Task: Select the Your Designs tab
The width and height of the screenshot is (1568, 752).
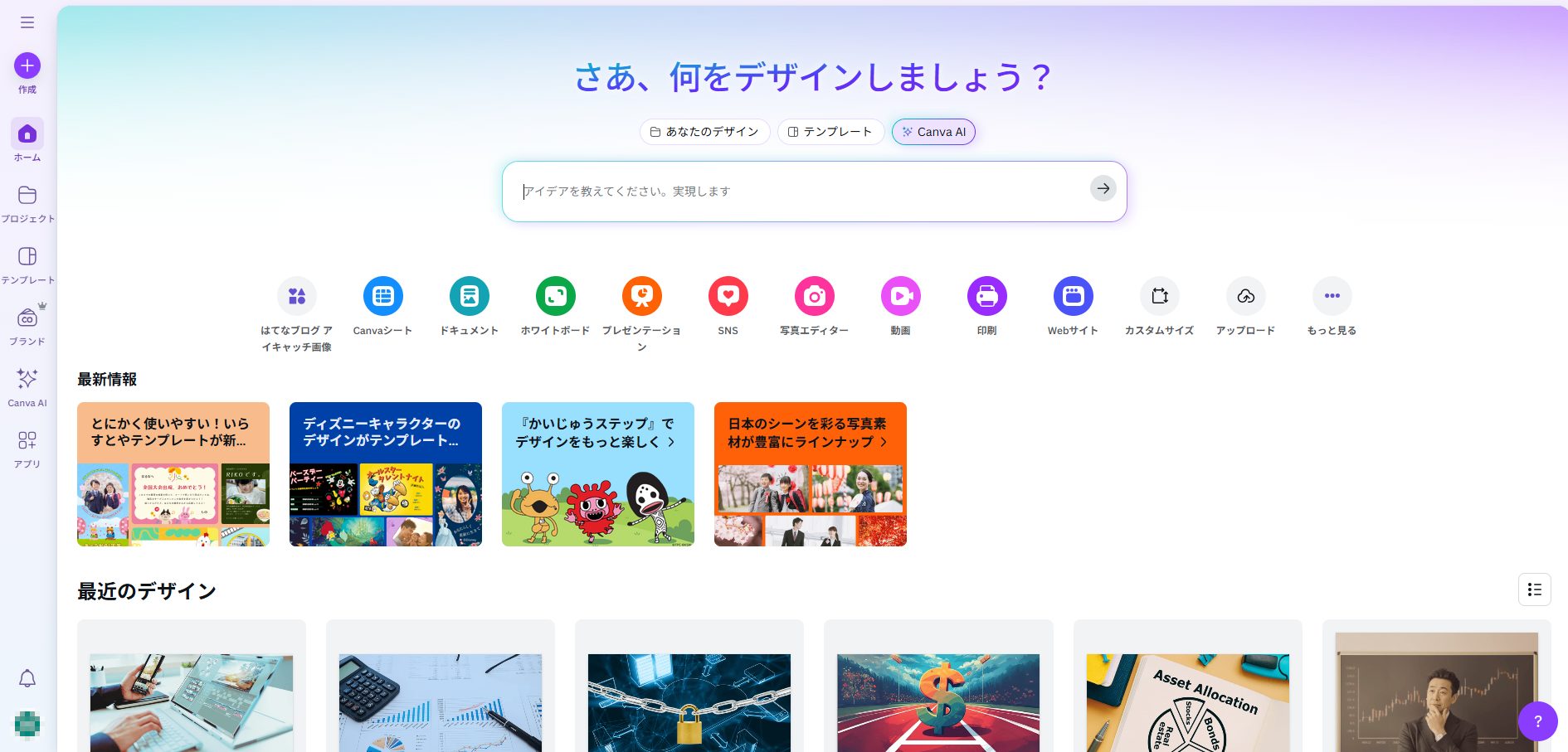Action: pos(704,132)
